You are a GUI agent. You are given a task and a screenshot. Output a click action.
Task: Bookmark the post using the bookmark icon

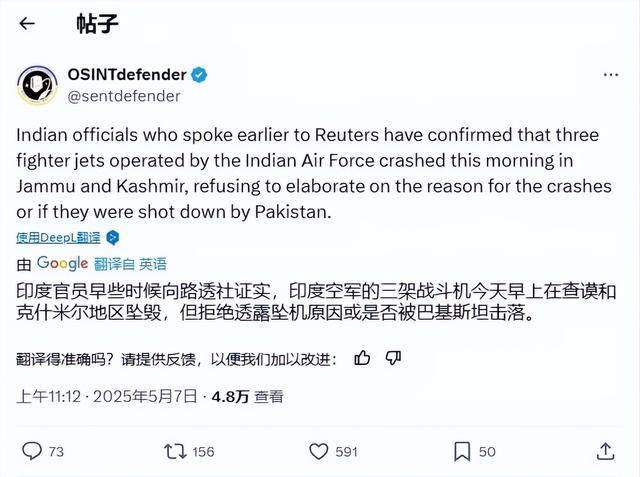point(462,452)
